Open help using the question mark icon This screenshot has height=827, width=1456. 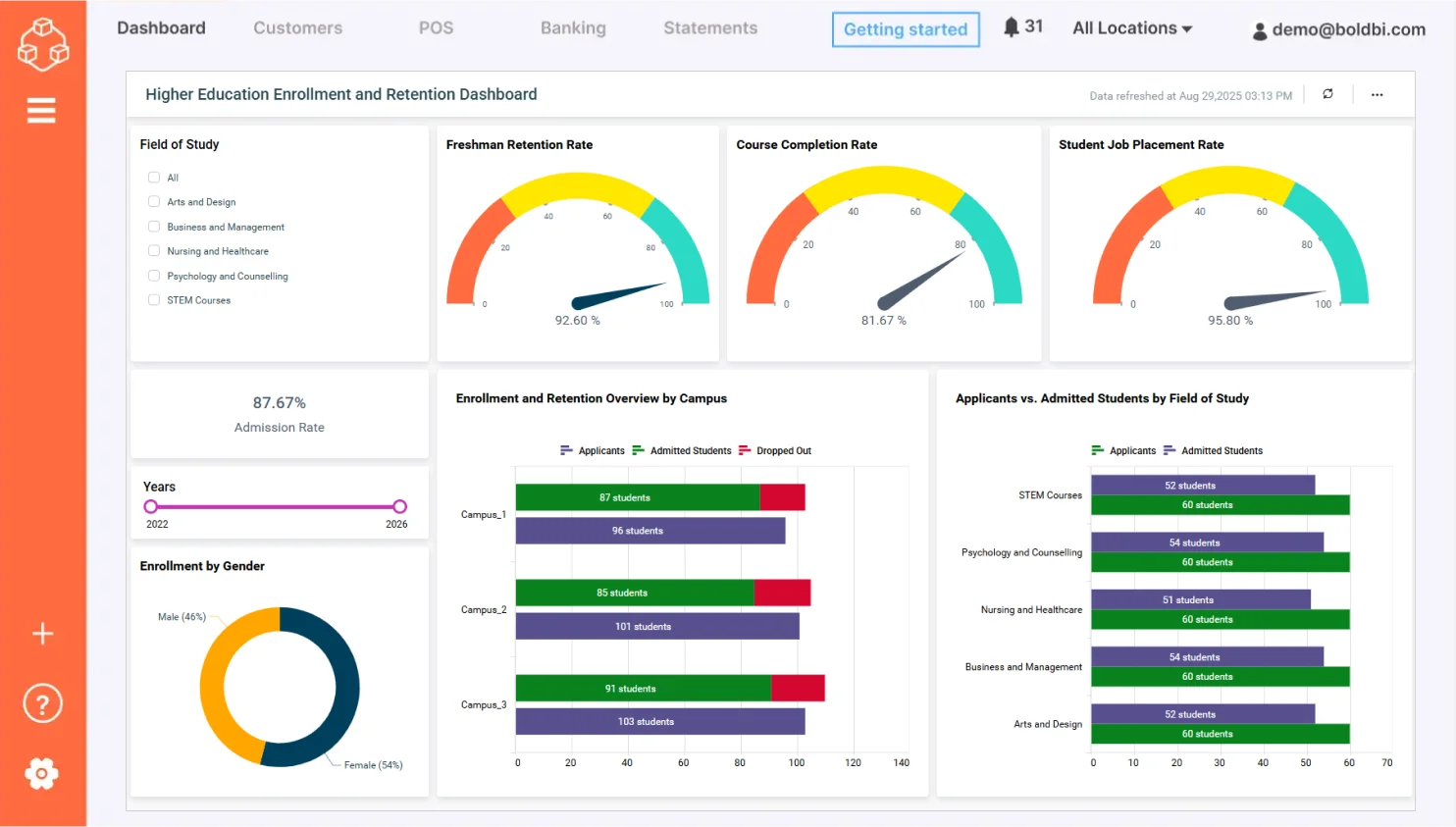click(41, 702)
